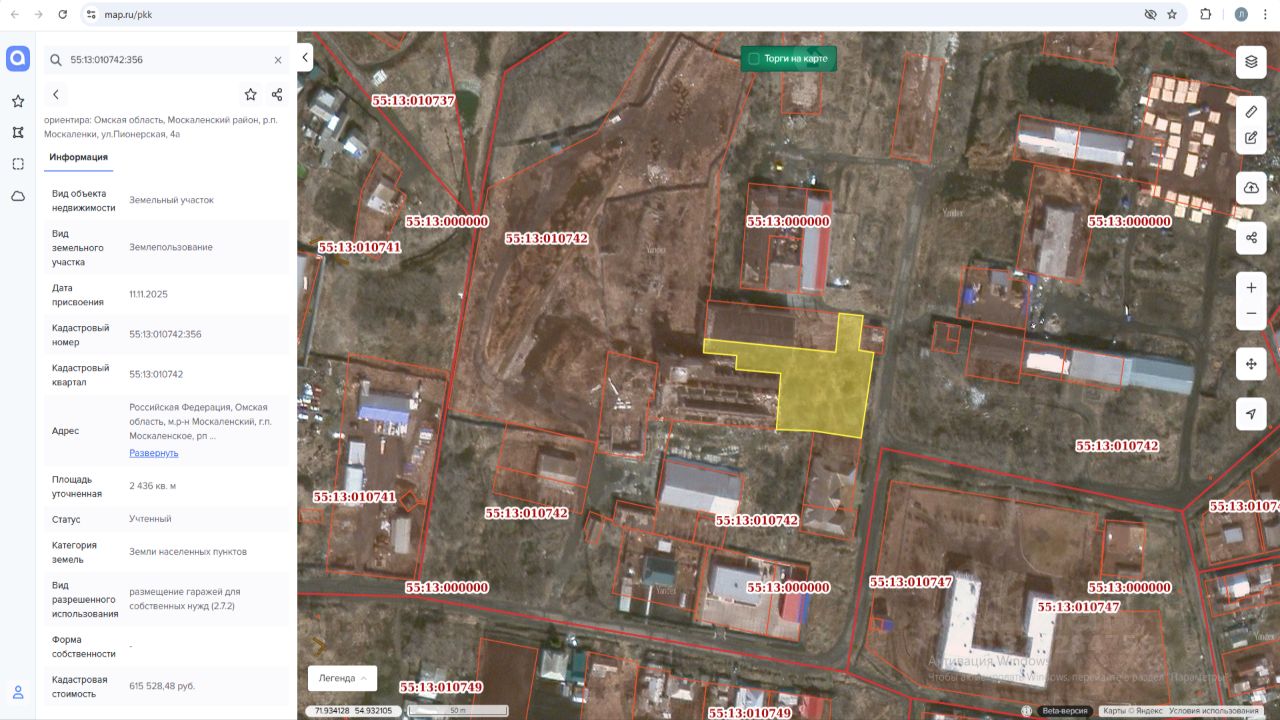This screenshot has width=1280, height=720.
Task: Select the "Информация" tab
Action: point(78,157)
